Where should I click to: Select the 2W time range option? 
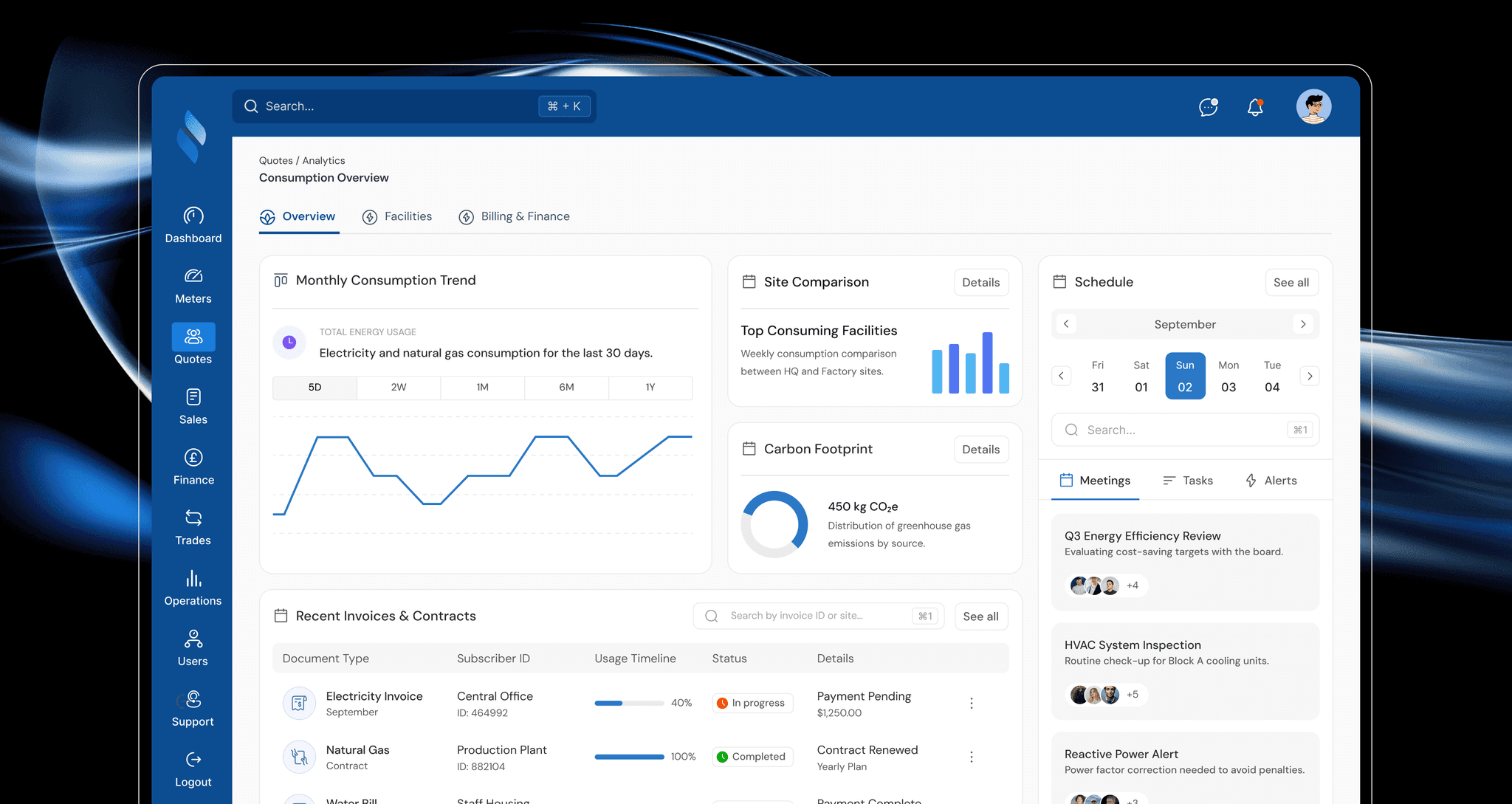399,388
